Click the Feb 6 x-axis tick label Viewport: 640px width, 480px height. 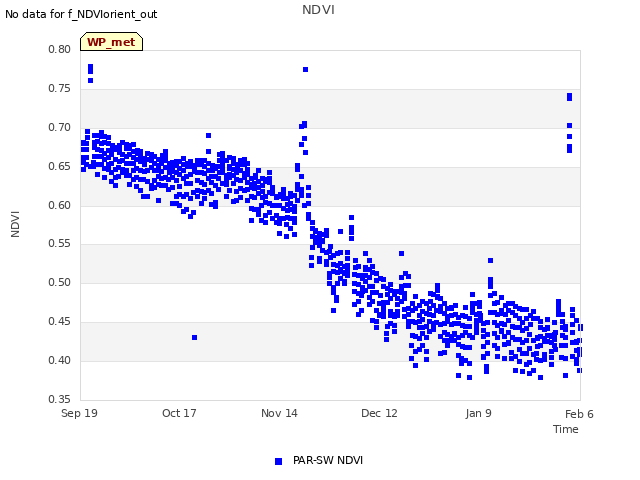(579, 414)
